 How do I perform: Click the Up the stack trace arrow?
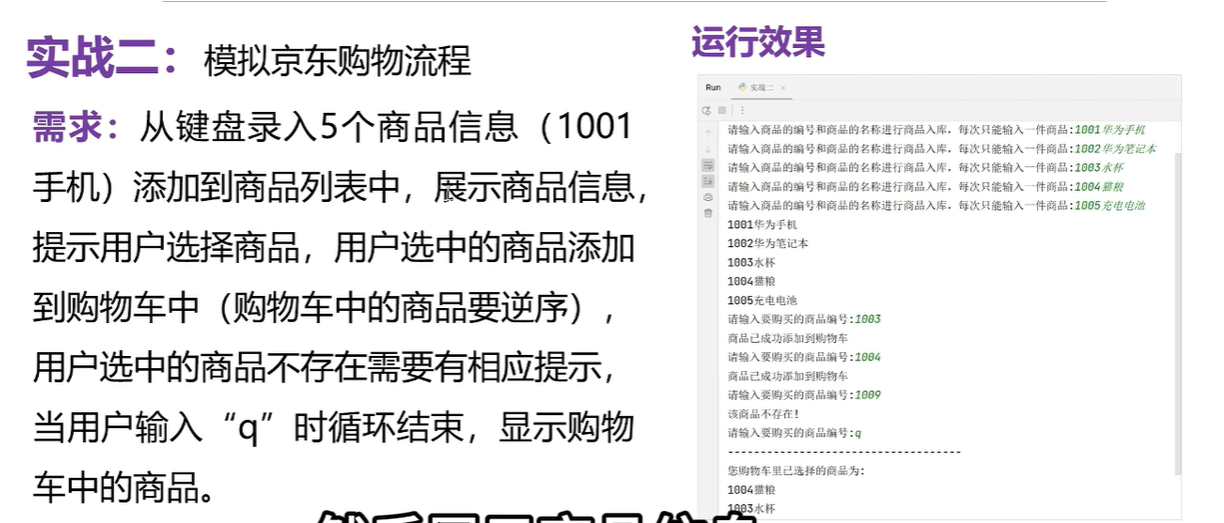[x=708, y=132]
